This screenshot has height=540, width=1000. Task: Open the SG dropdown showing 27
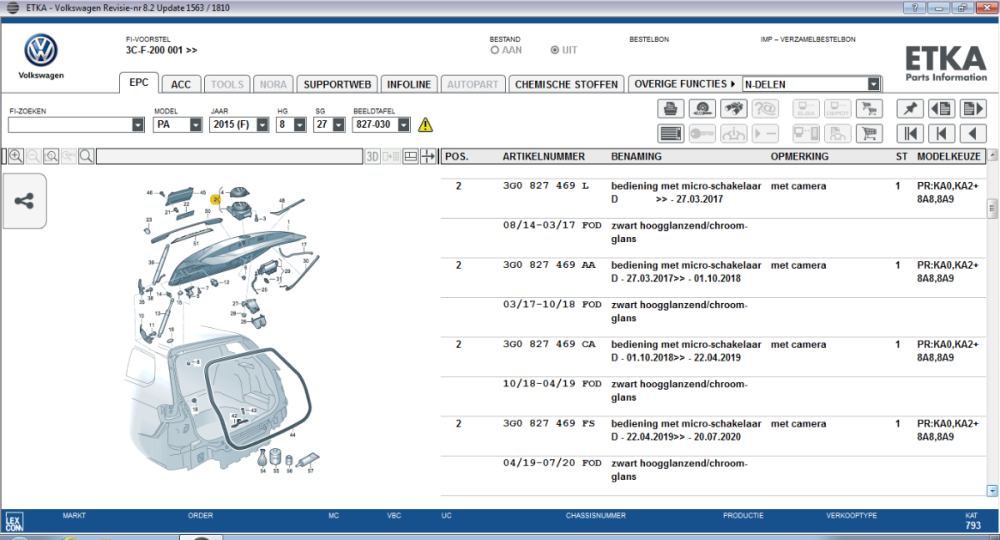[x=339, y=125]
